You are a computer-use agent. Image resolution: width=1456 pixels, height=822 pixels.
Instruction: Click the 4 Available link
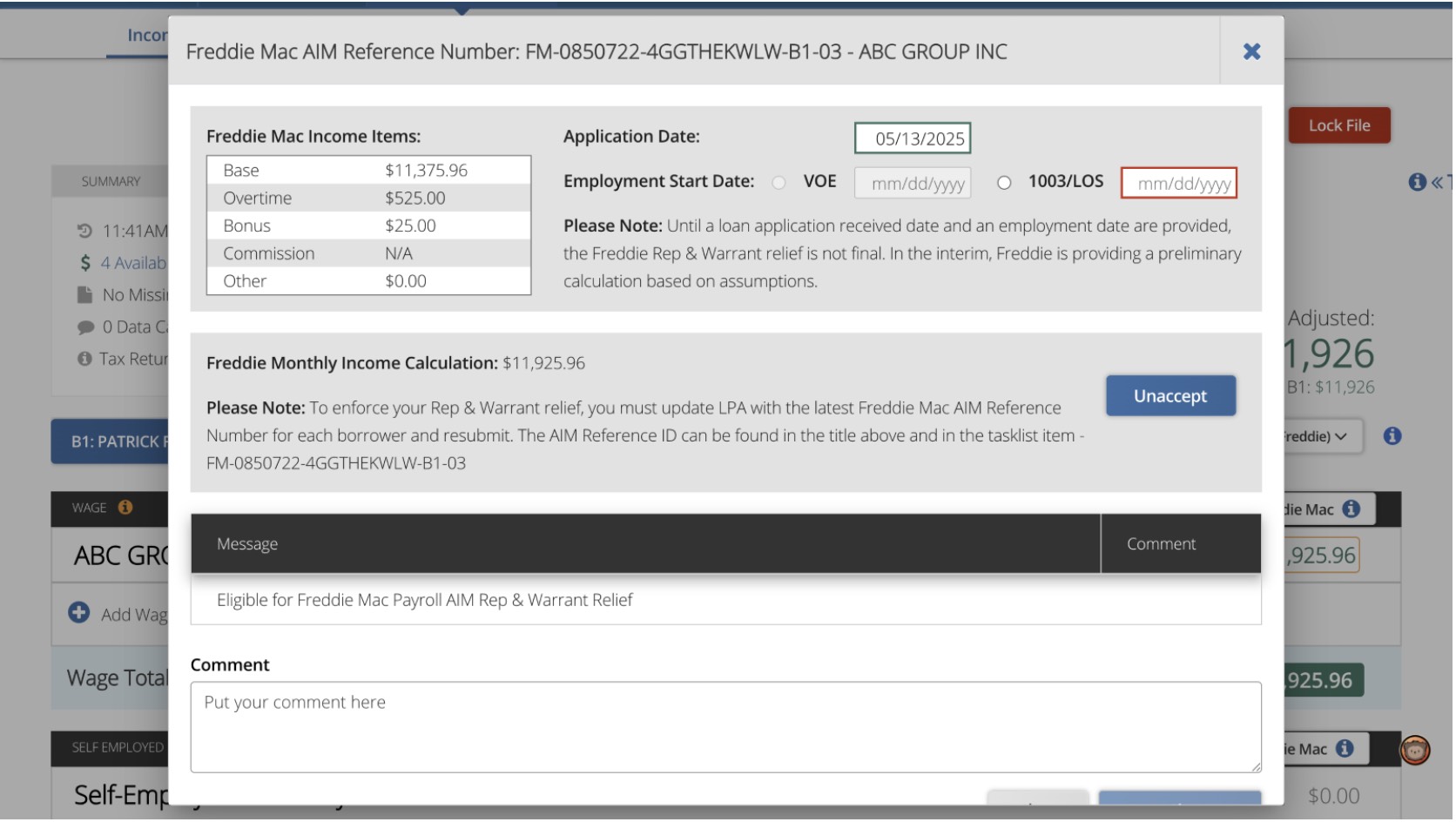(x=133, y=263)
